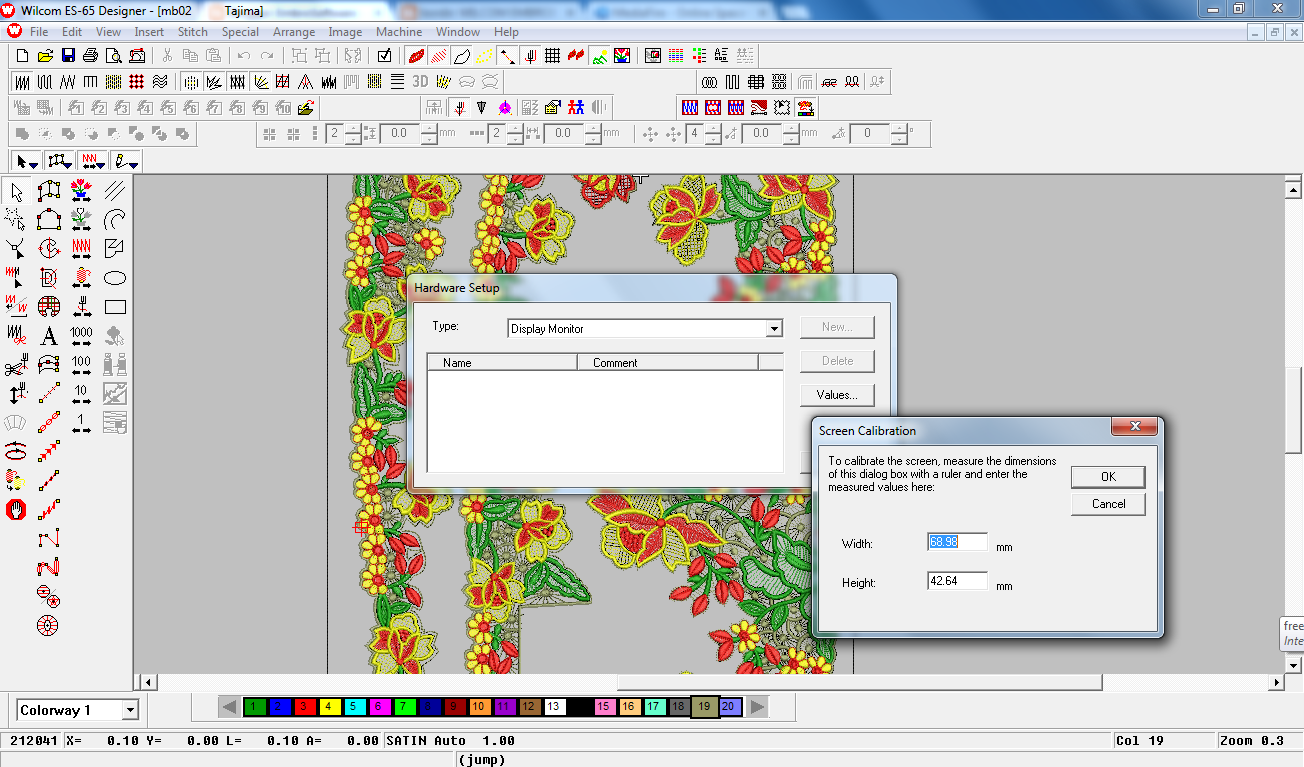Screen dimensions: 1304x767
Task: Open the Arrange menu
Action: pyautogui.click(x=294, y=32)
